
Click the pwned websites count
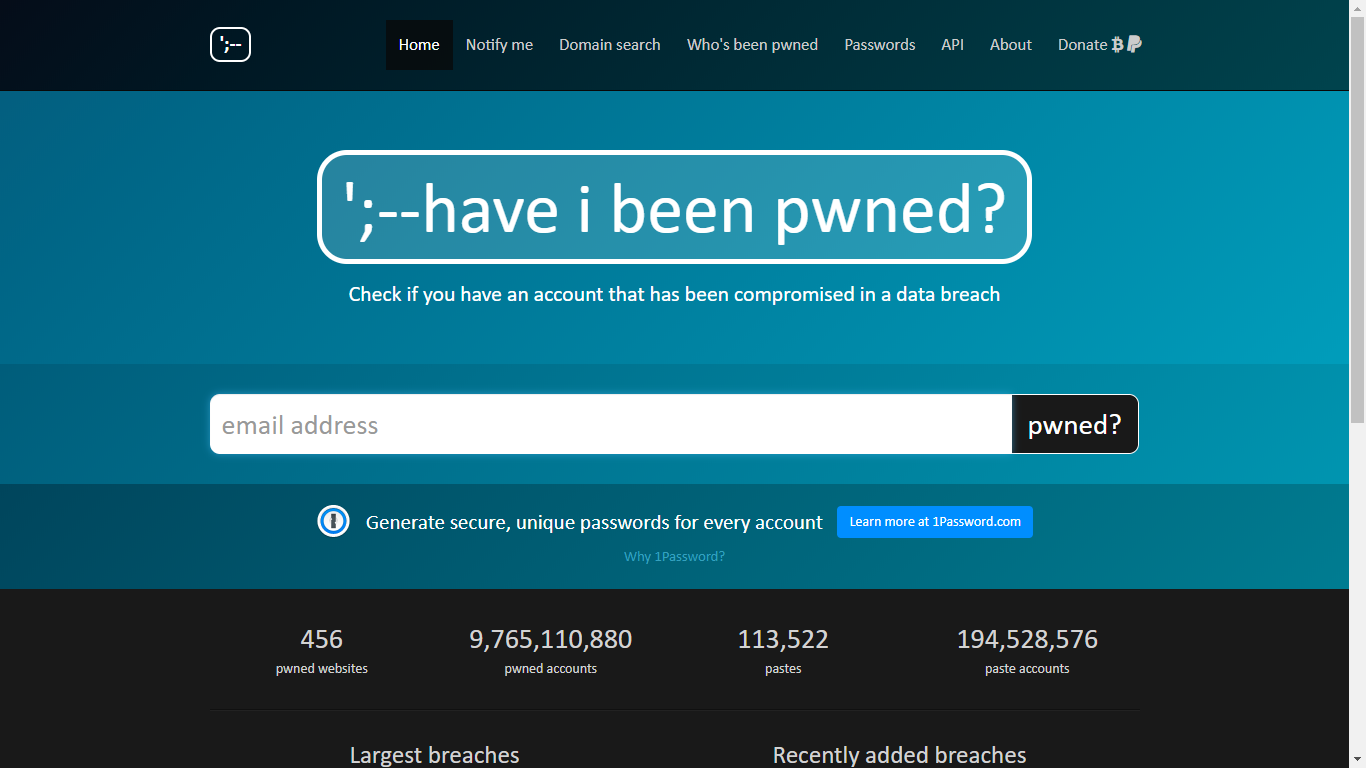pyautogui.click(x=321, y=650)
